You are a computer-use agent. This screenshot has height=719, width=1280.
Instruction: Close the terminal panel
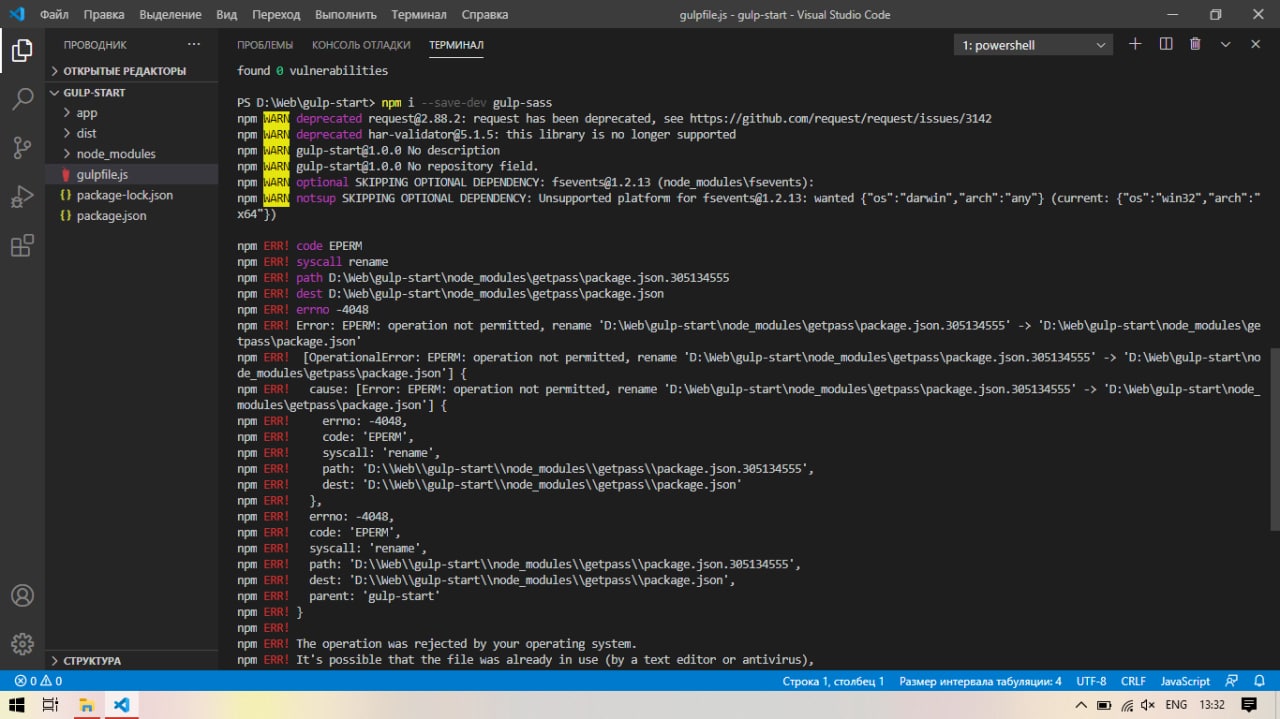(x=1255, y=44)
